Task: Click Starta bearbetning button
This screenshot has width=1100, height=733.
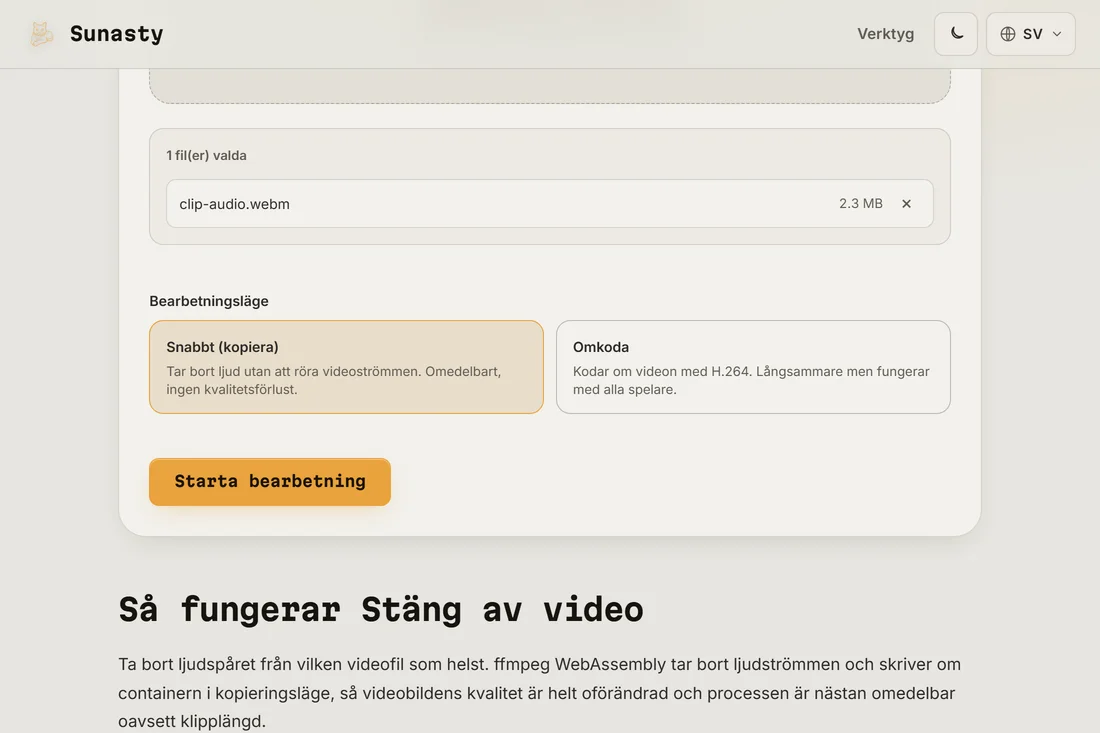Action: pos(270,482)
